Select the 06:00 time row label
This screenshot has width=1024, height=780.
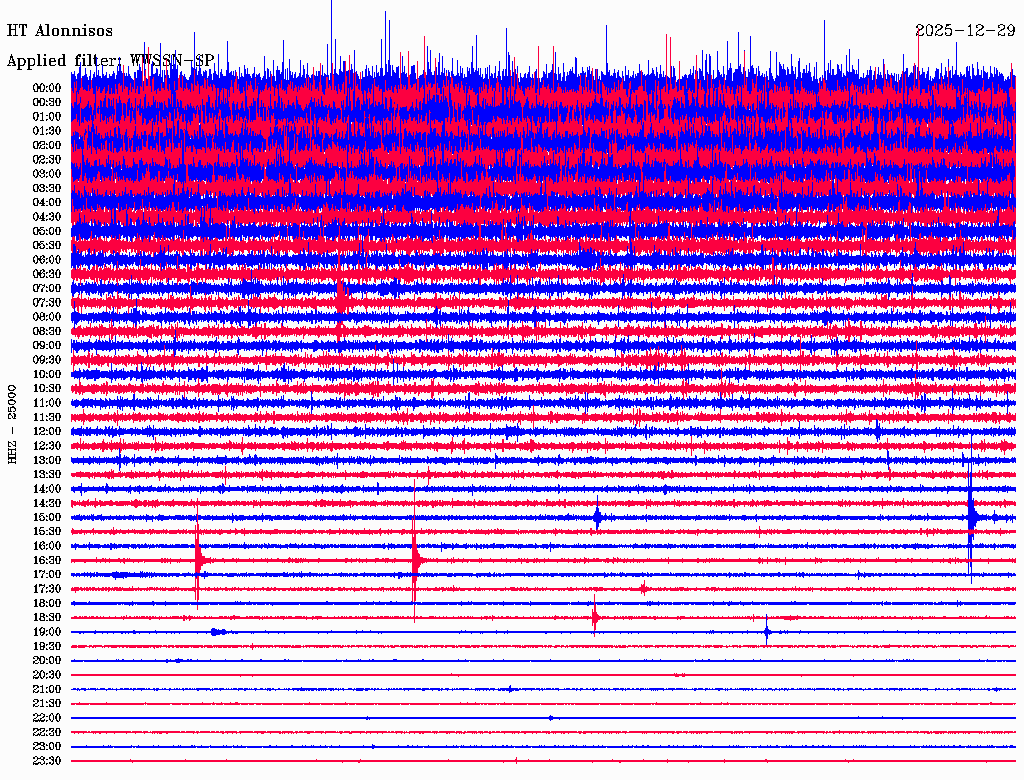47,260
